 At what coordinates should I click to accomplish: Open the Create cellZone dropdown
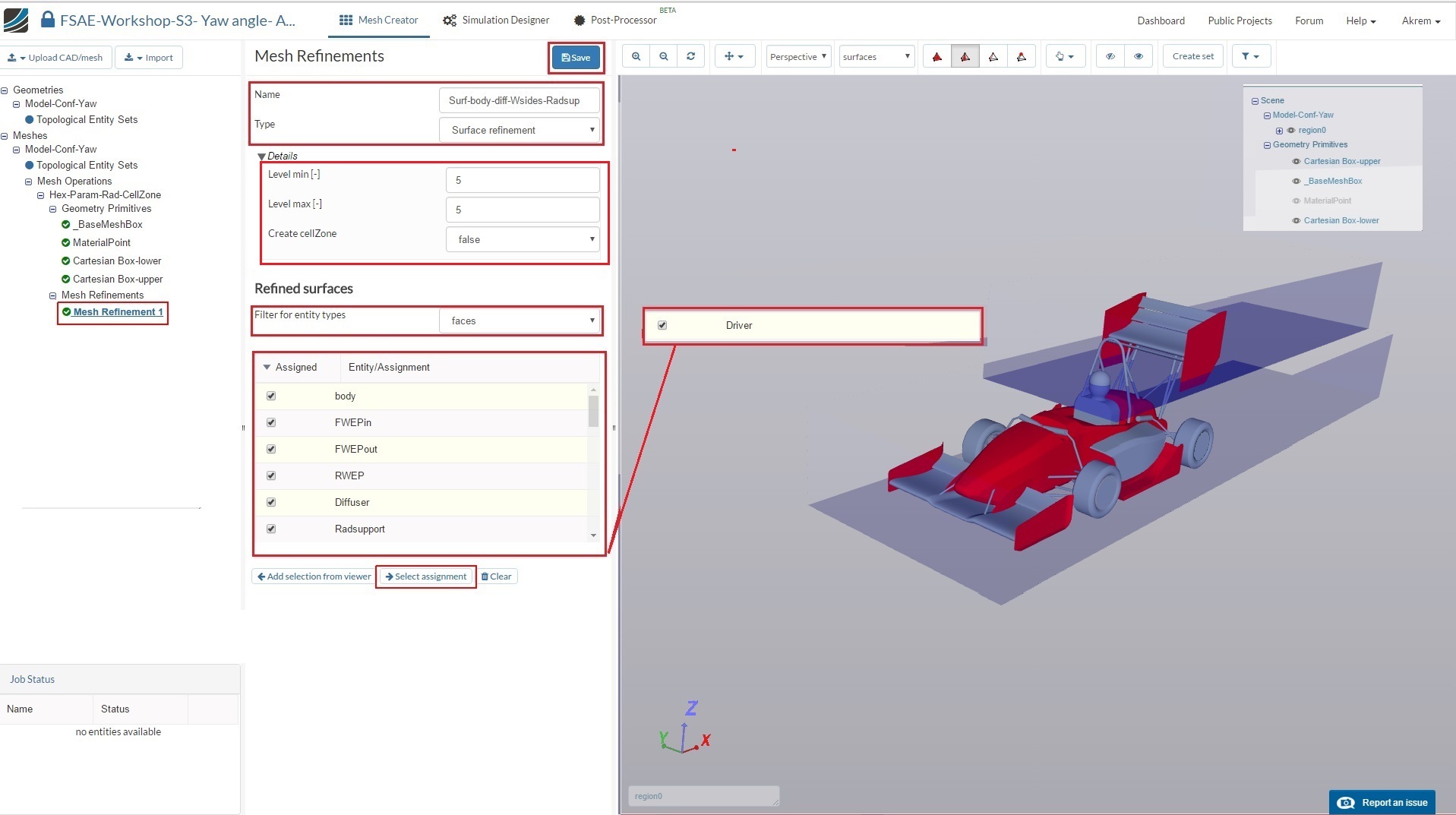tap(523, 239)
